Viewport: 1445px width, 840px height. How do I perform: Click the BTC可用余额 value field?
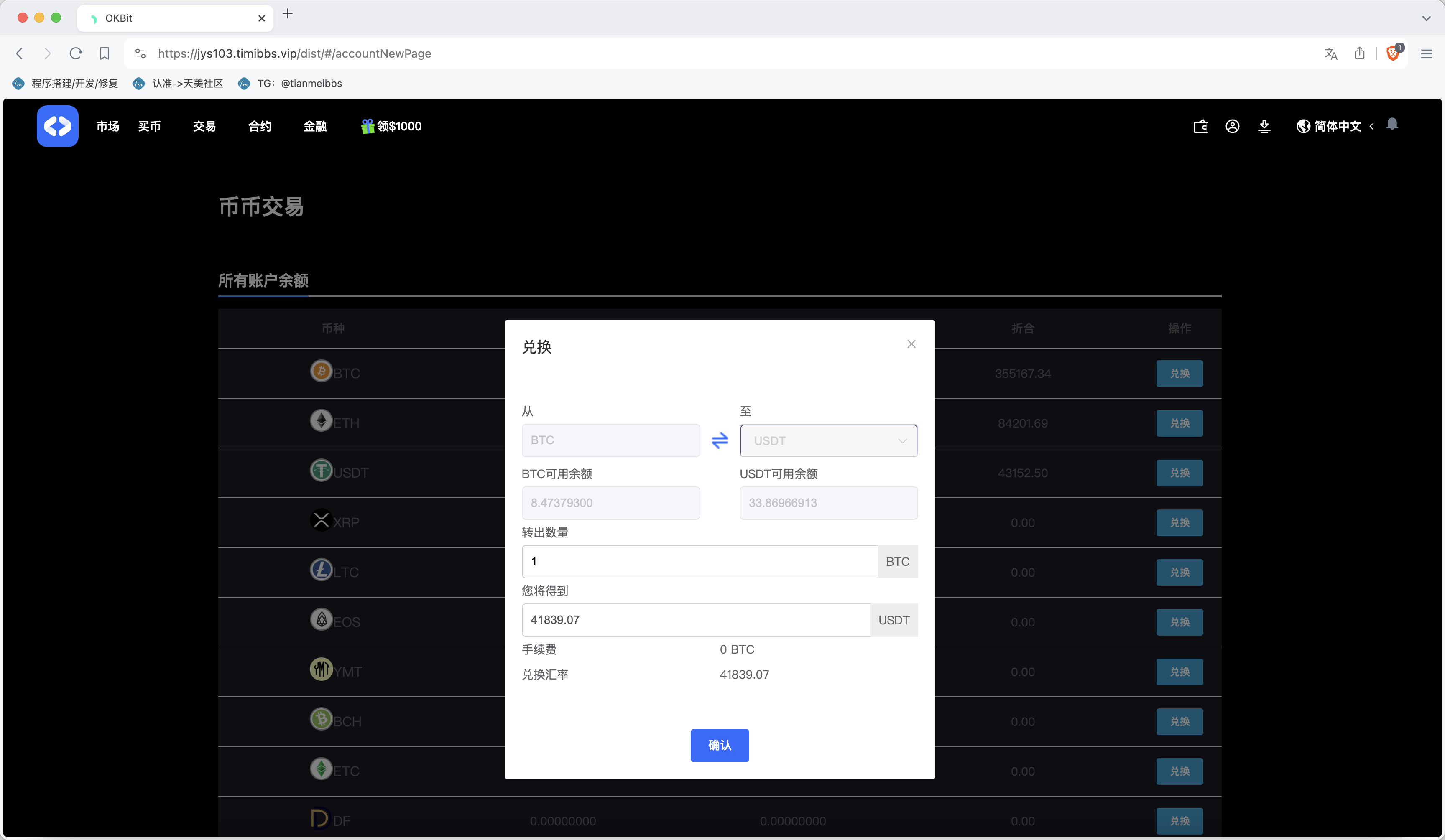coord(611,503)
